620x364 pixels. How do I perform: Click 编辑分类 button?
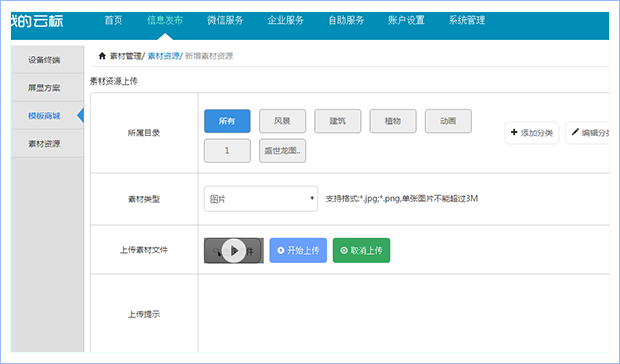[x=588, y=133]
